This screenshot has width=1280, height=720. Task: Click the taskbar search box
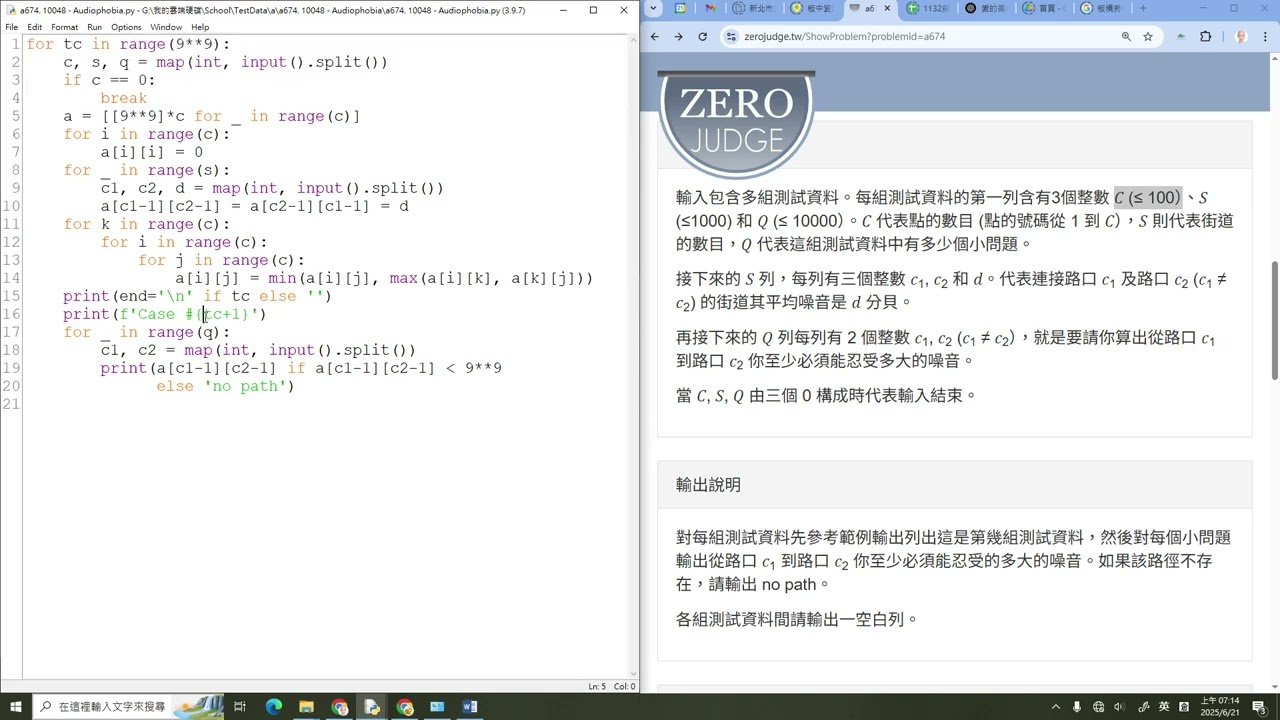(x=128, y=707)
